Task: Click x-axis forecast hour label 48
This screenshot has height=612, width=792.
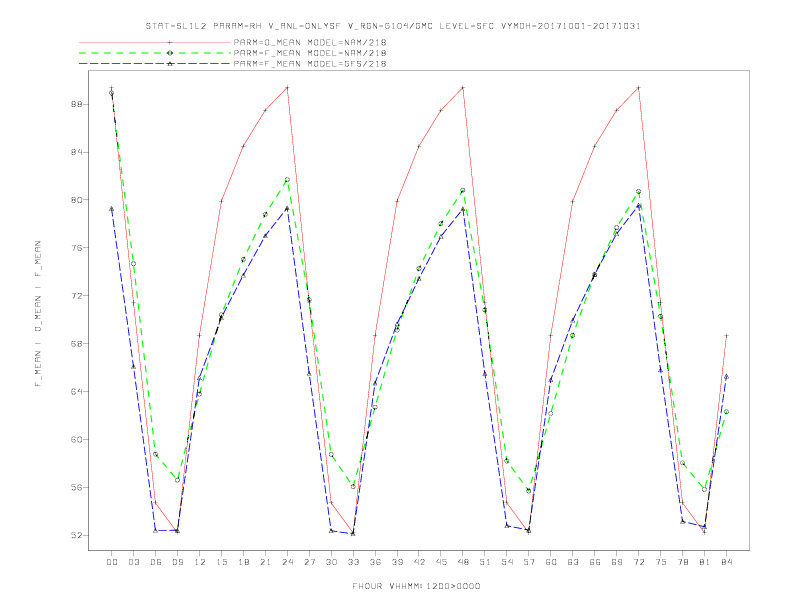Action: click(463, 562)
